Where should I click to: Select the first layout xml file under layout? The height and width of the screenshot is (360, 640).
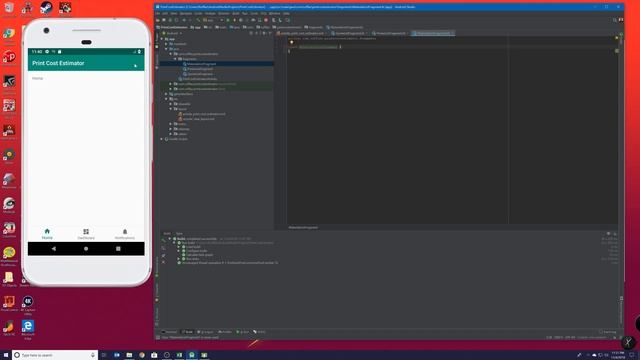(202, 114)
